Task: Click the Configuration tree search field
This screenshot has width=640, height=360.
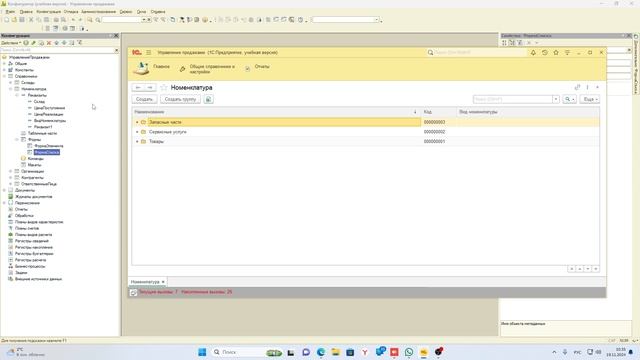Action: pos(57,50)
